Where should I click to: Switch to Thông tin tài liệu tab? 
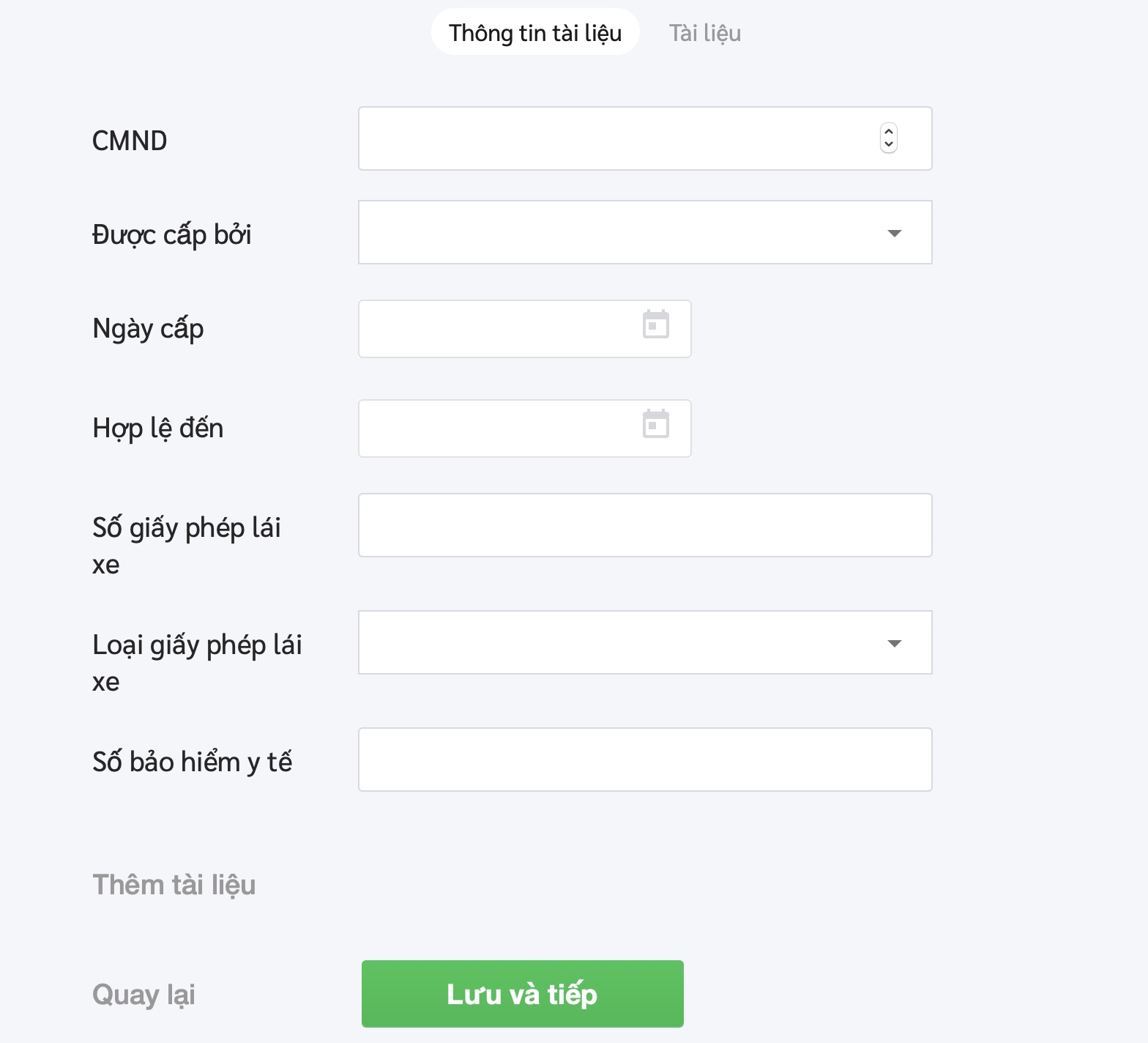click(x=535, y=33)
